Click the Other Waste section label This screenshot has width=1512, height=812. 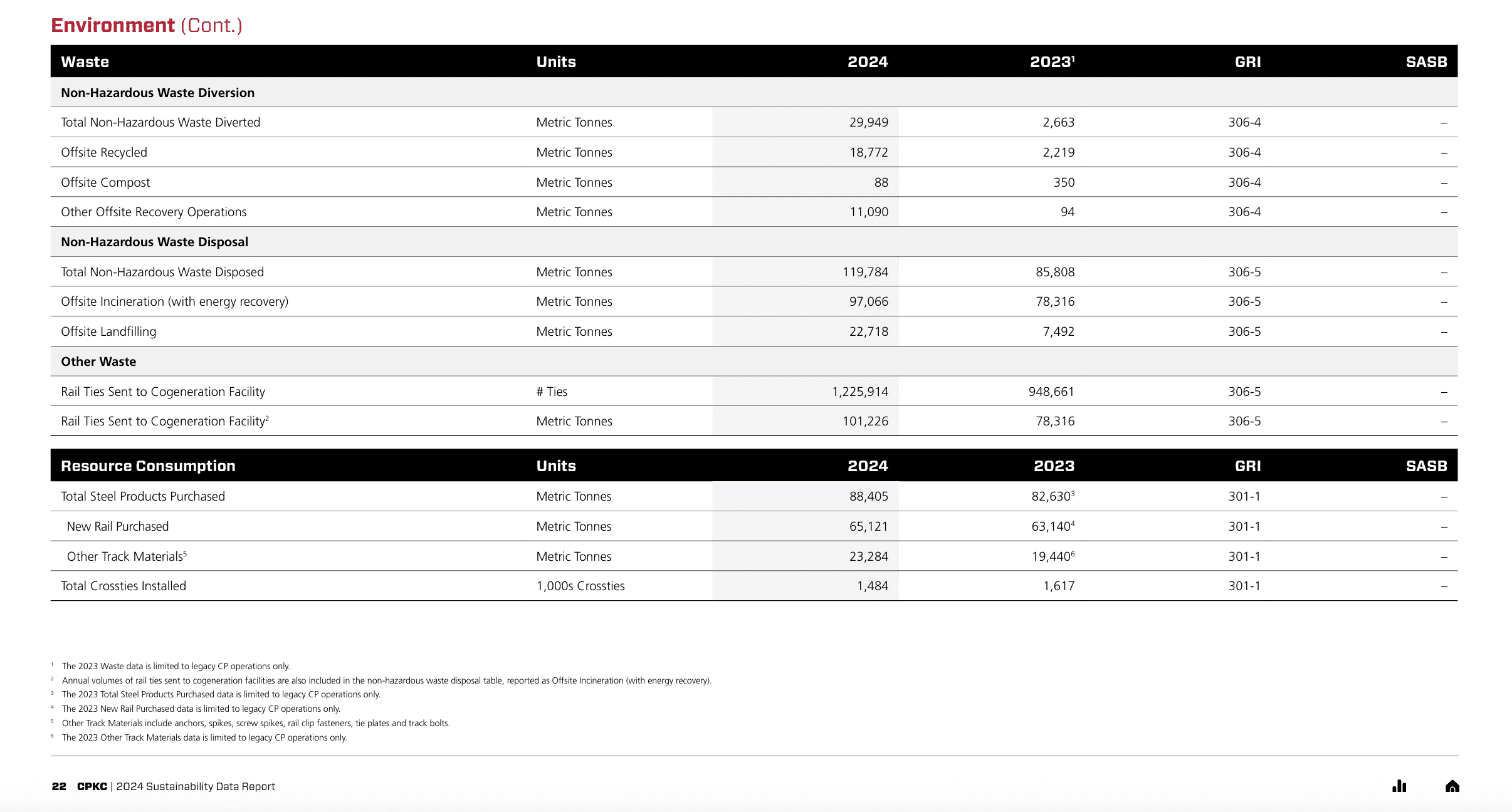pyautogui.click(x=98, y=362)
